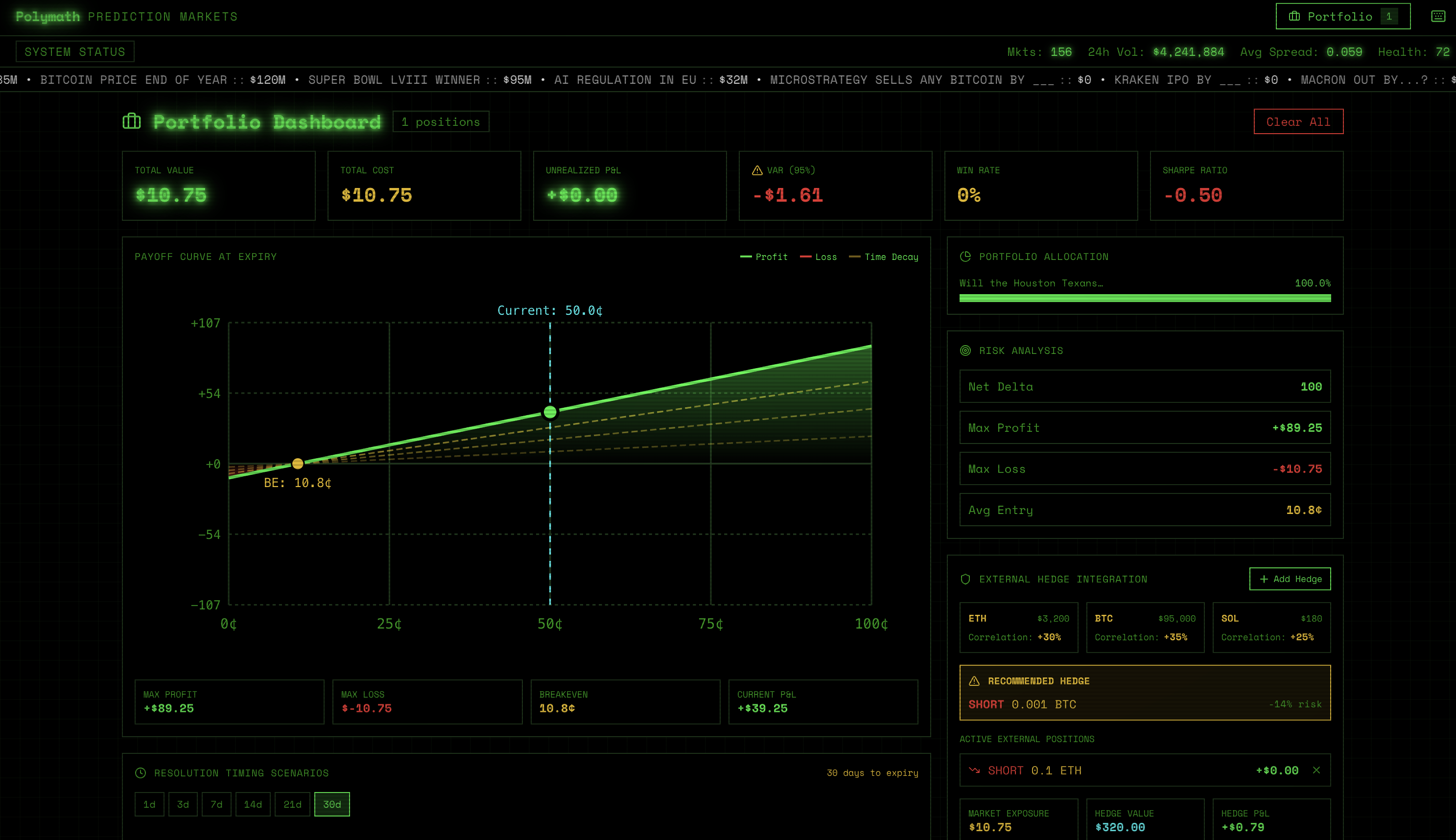Click the clock icon for Resolution Timing
The width and height of the screenshot is (1456, 840).
140,773
